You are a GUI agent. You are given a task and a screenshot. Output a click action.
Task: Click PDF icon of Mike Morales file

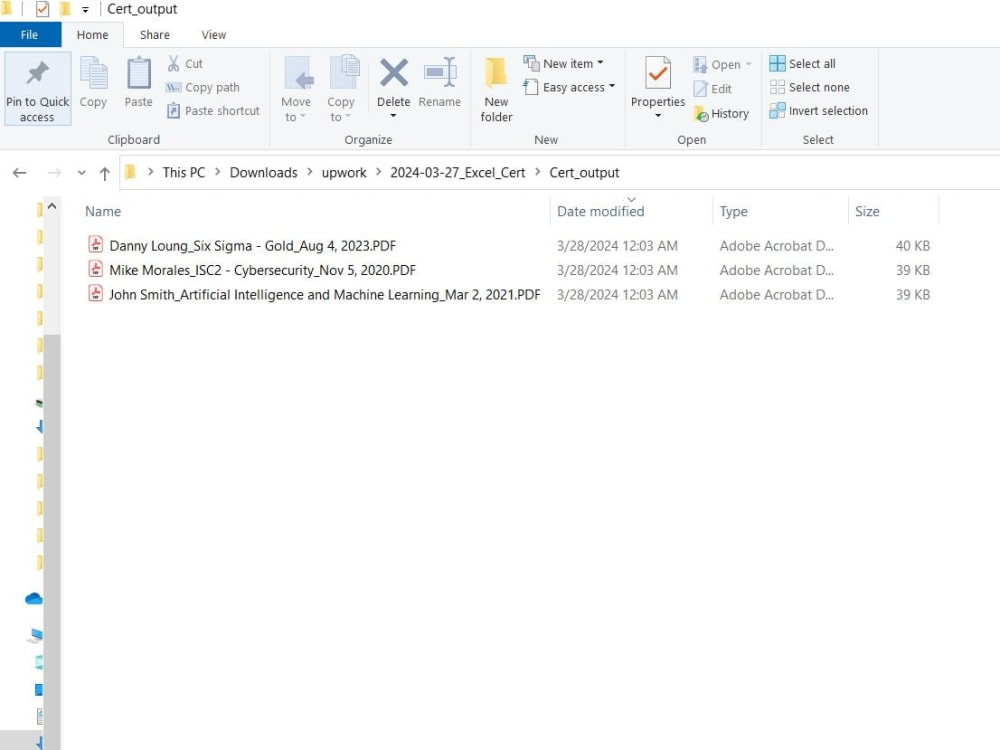click(96, 268)
